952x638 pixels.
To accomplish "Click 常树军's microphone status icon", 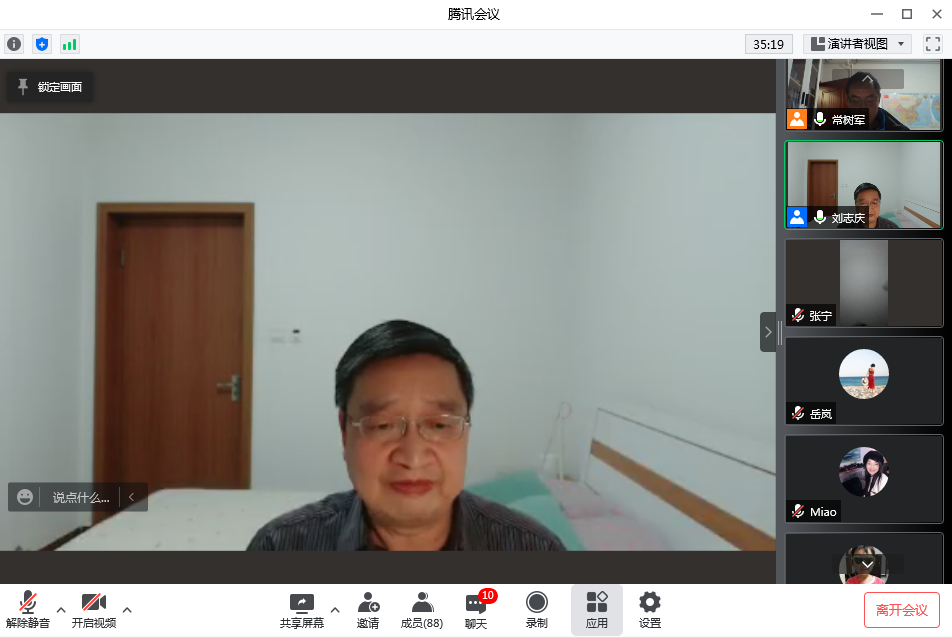I will click(820, 119).
